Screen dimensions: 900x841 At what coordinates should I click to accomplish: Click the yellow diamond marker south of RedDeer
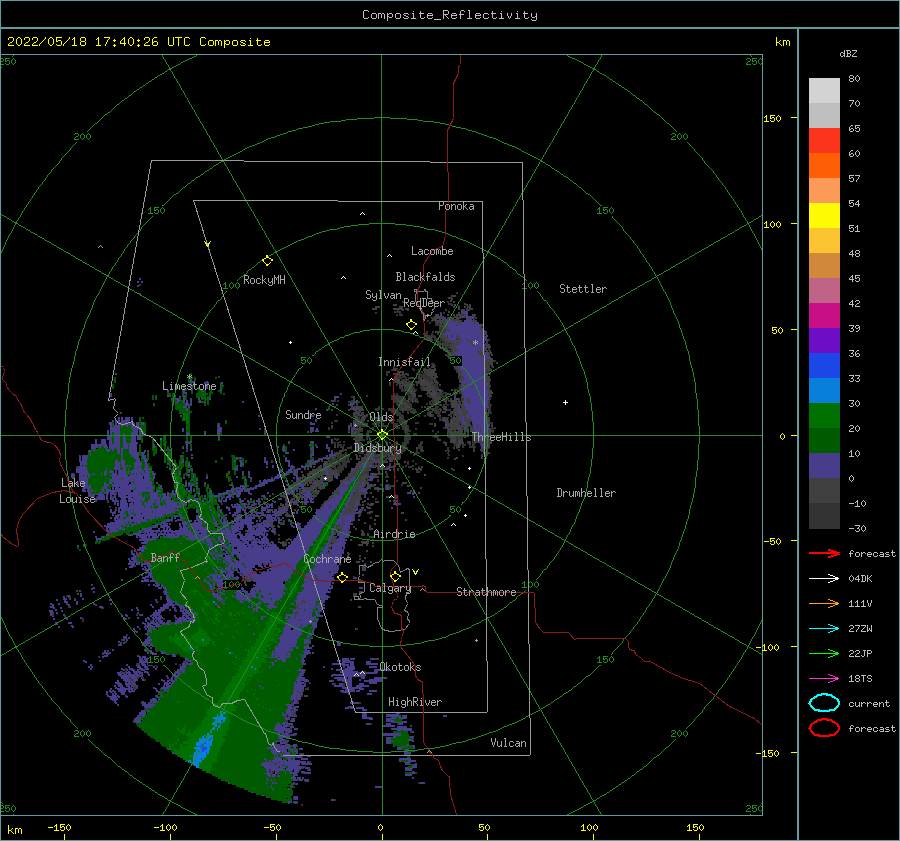point(411,325)
